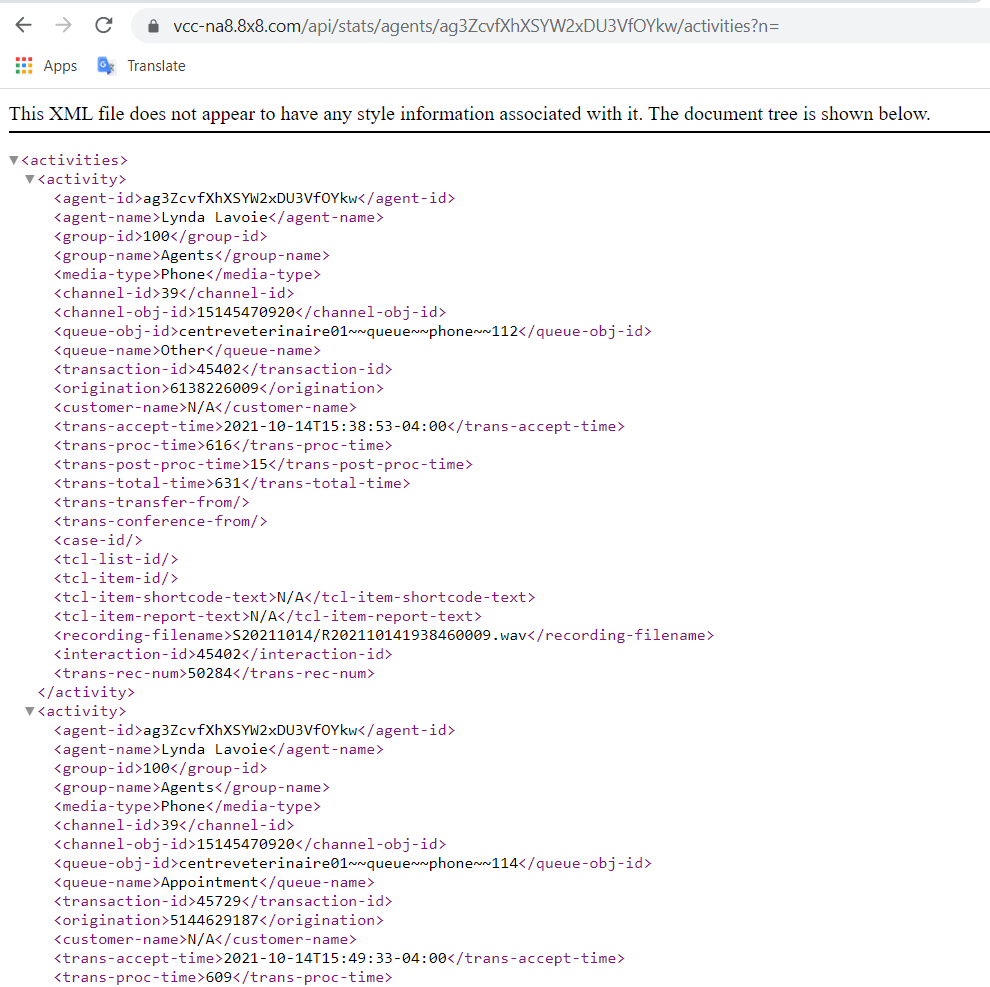Click the case-id empty tag
990x987 pixels.
point(98,541)
